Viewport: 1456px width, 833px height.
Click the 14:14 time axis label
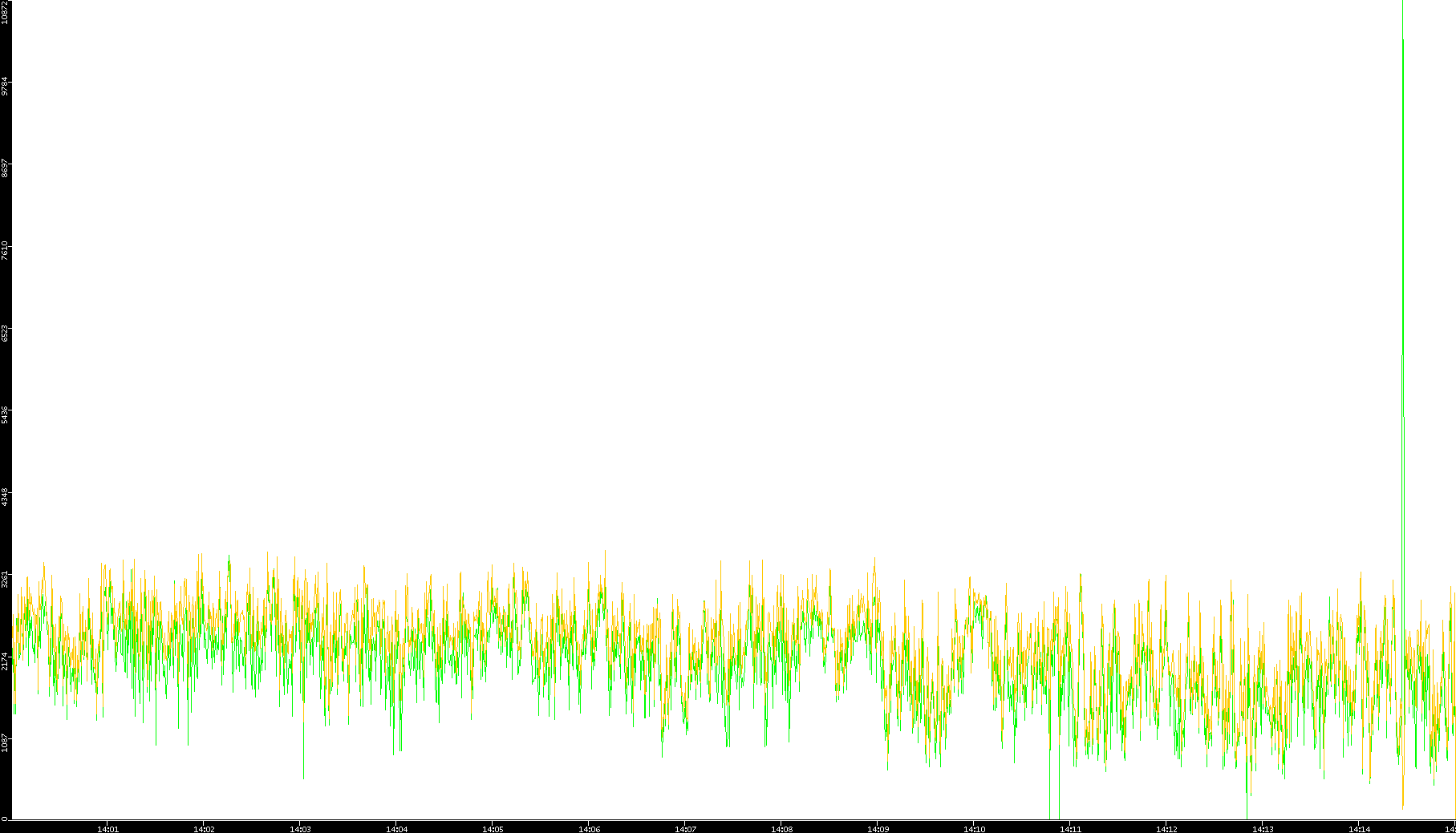pos(1359,829)
